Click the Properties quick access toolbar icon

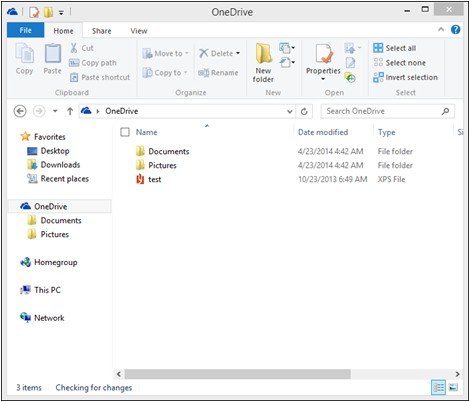pos(34,12)
